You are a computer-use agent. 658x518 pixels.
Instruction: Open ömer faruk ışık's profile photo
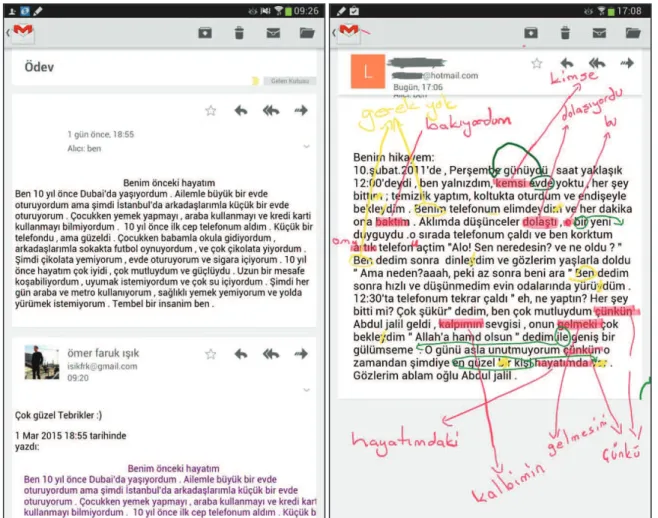[42, 362]
